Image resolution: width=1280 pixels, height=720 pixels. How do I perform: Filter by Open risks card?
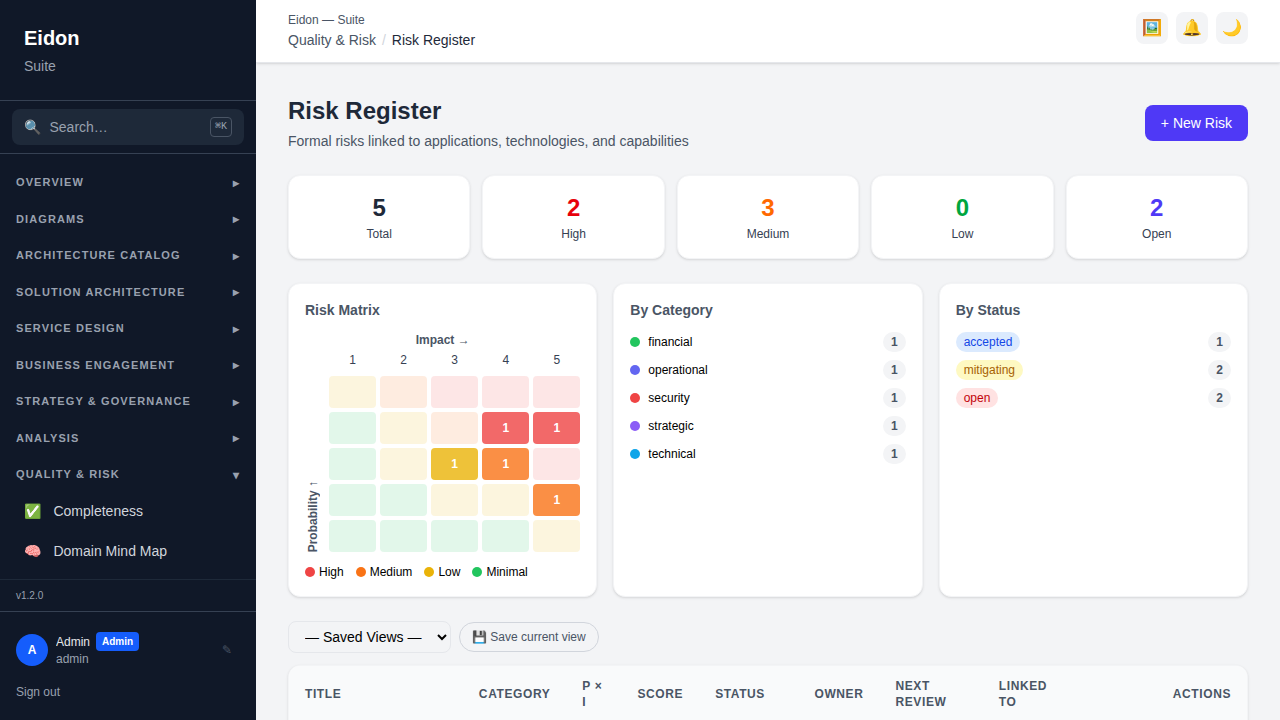[1157, 217]
